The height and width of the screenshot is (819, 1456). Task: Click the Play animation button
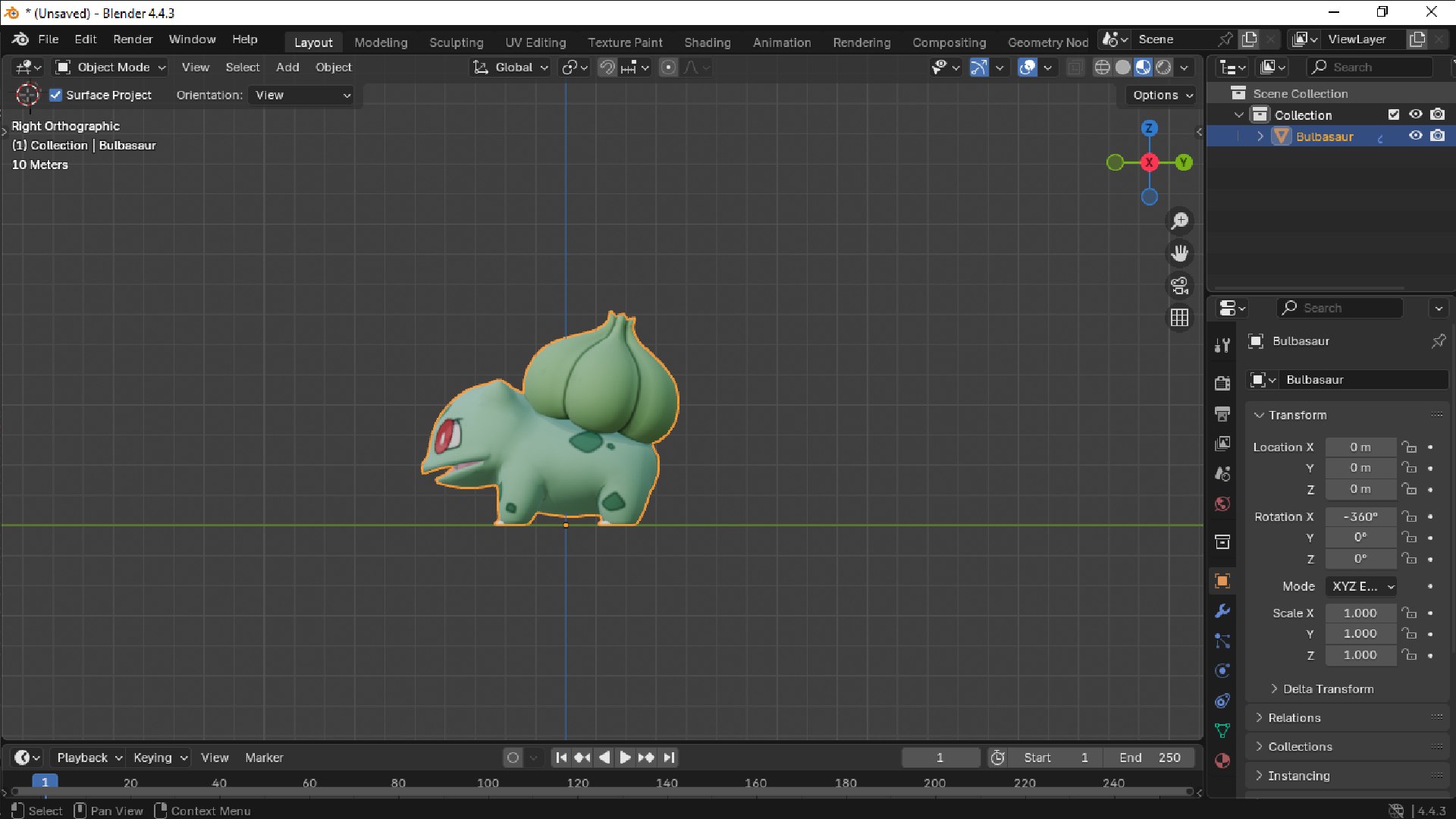click(x=625, y=758)
